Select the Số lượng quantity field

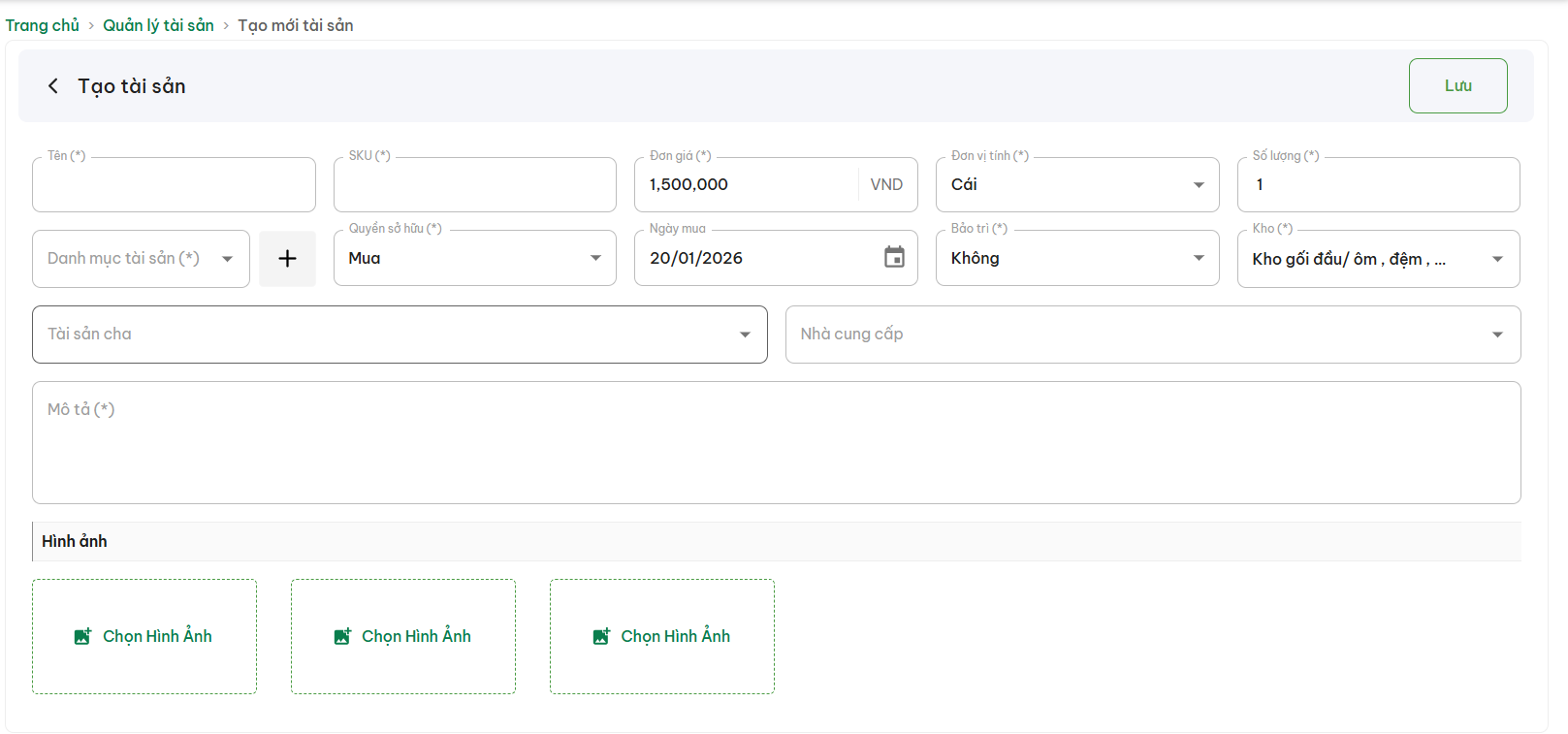coord(1377,185)
